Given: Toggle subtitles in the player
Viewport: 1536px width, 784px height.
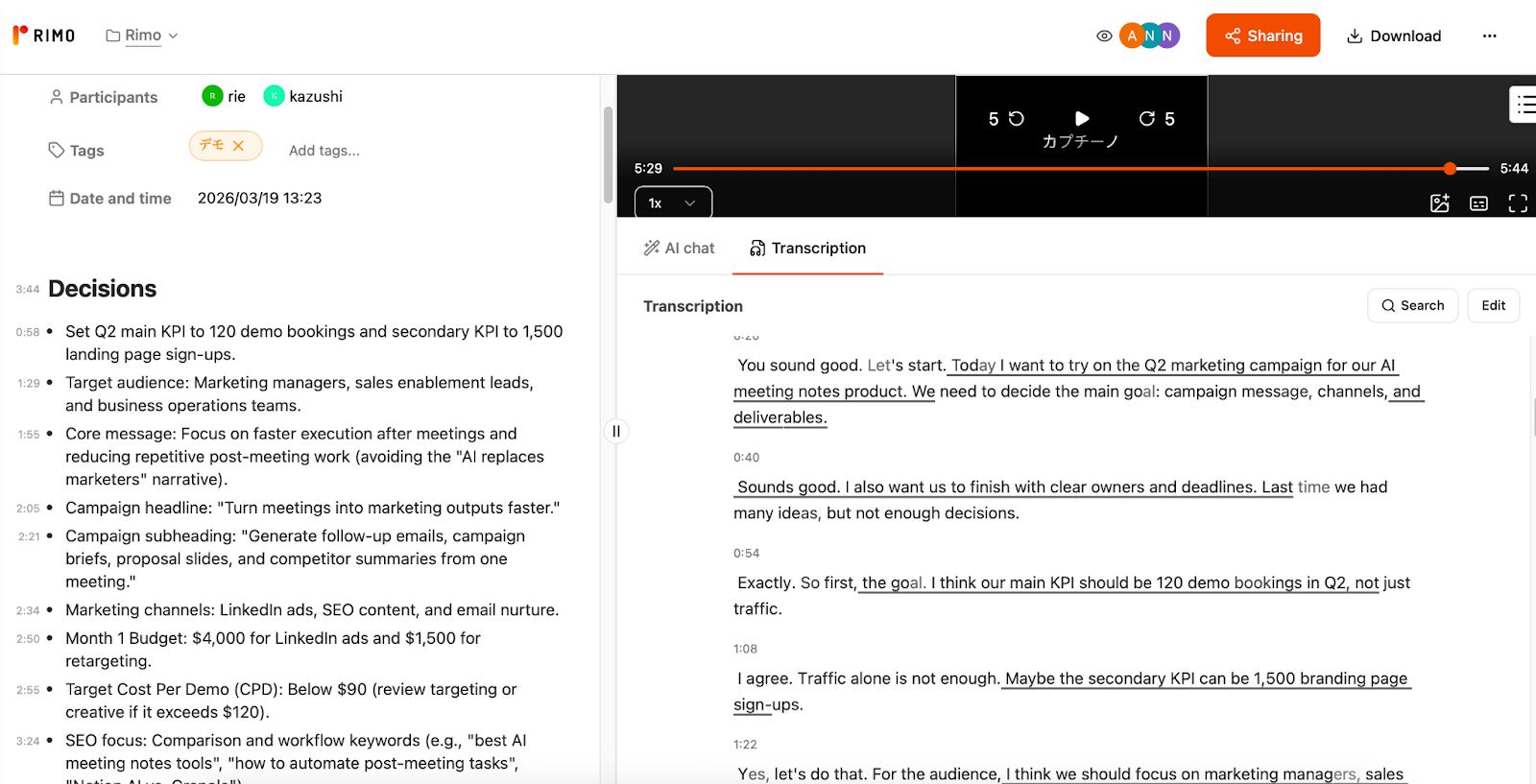Looking at the screenshot, I should tap(1478, 203).
